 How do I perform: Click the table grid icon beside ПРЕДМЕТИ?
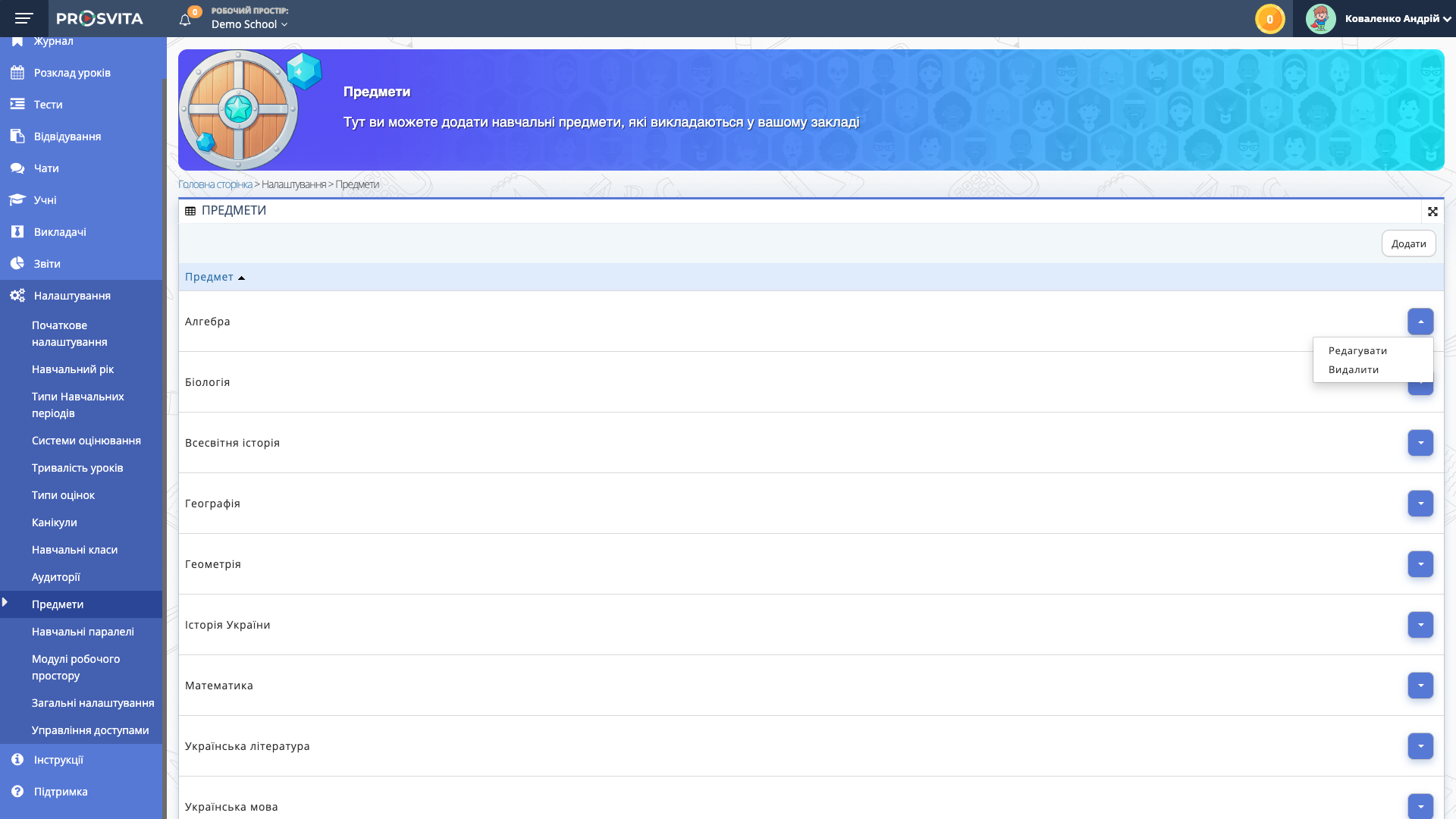tap(190, 211)
